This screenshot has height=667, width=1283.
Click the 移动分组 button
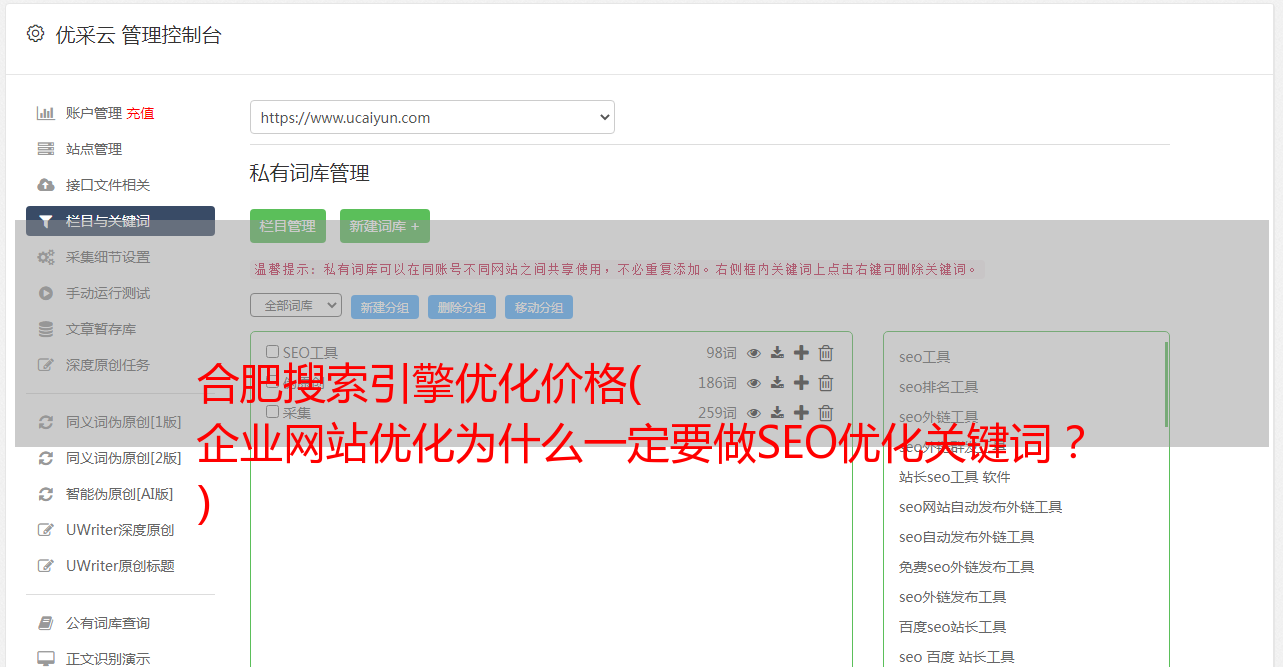539,307
